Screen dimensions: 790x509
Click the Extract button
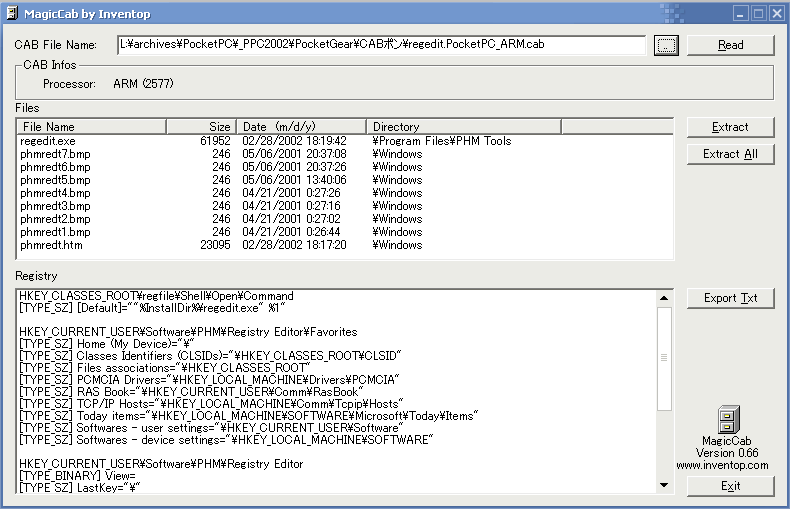point(731,128)
